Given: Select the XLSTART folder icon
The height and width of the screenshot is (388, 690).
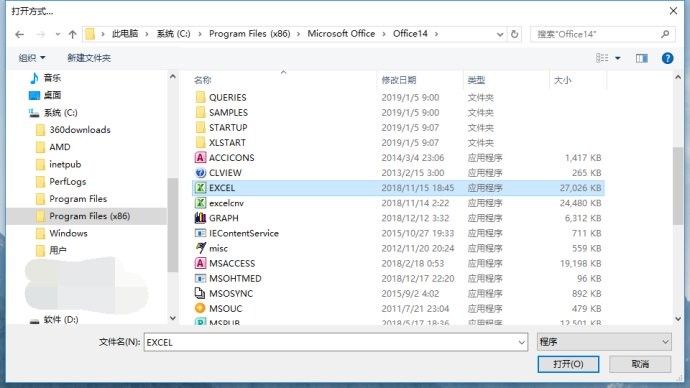Looking at the screenshot, I should click(200, 143).
